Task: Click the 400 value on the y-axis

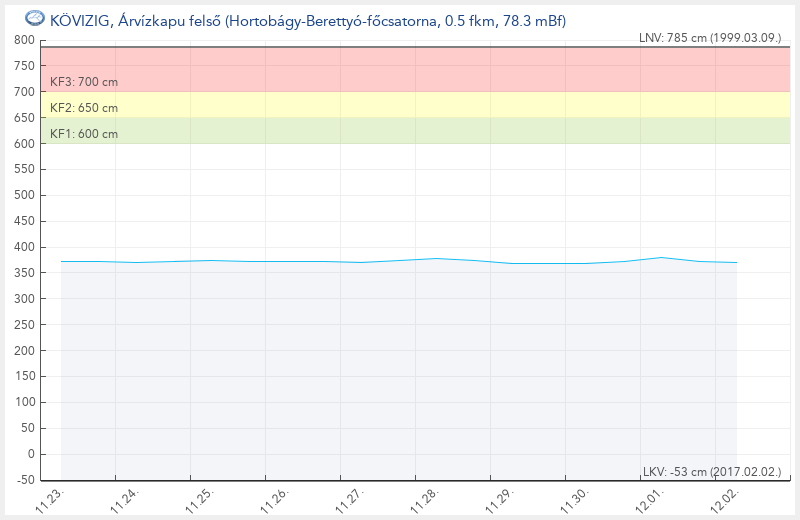Action: click(25, 247)
